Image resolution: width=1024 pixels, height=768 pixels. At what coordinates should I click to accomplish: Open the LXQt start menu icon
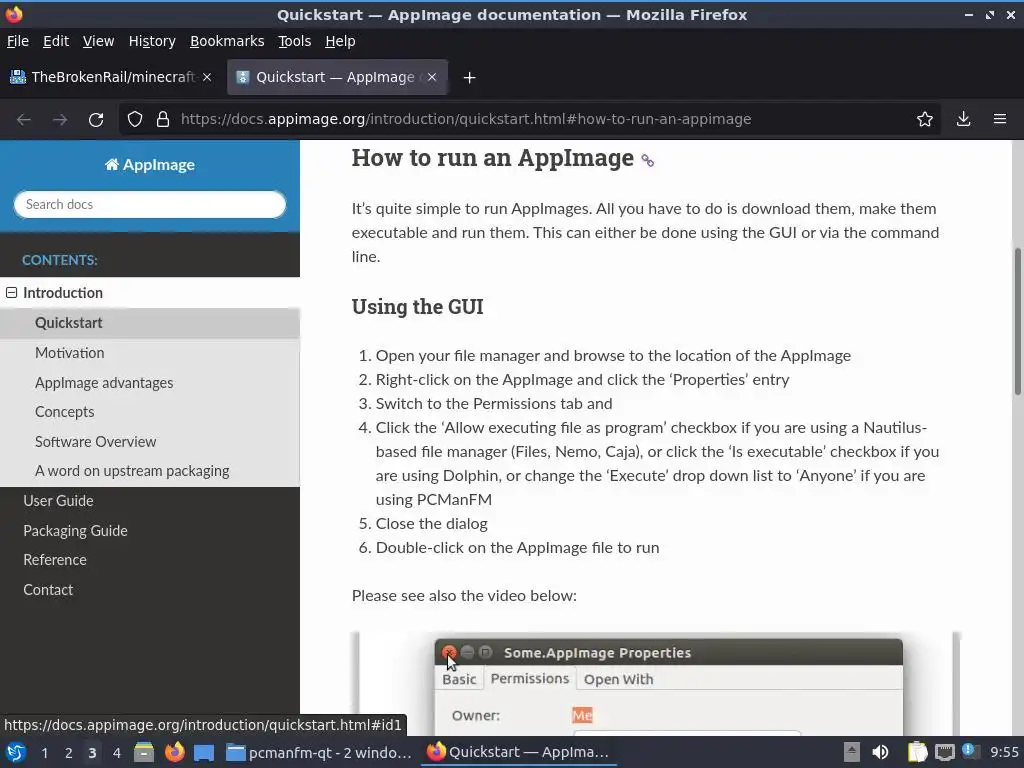click(16, 752)
